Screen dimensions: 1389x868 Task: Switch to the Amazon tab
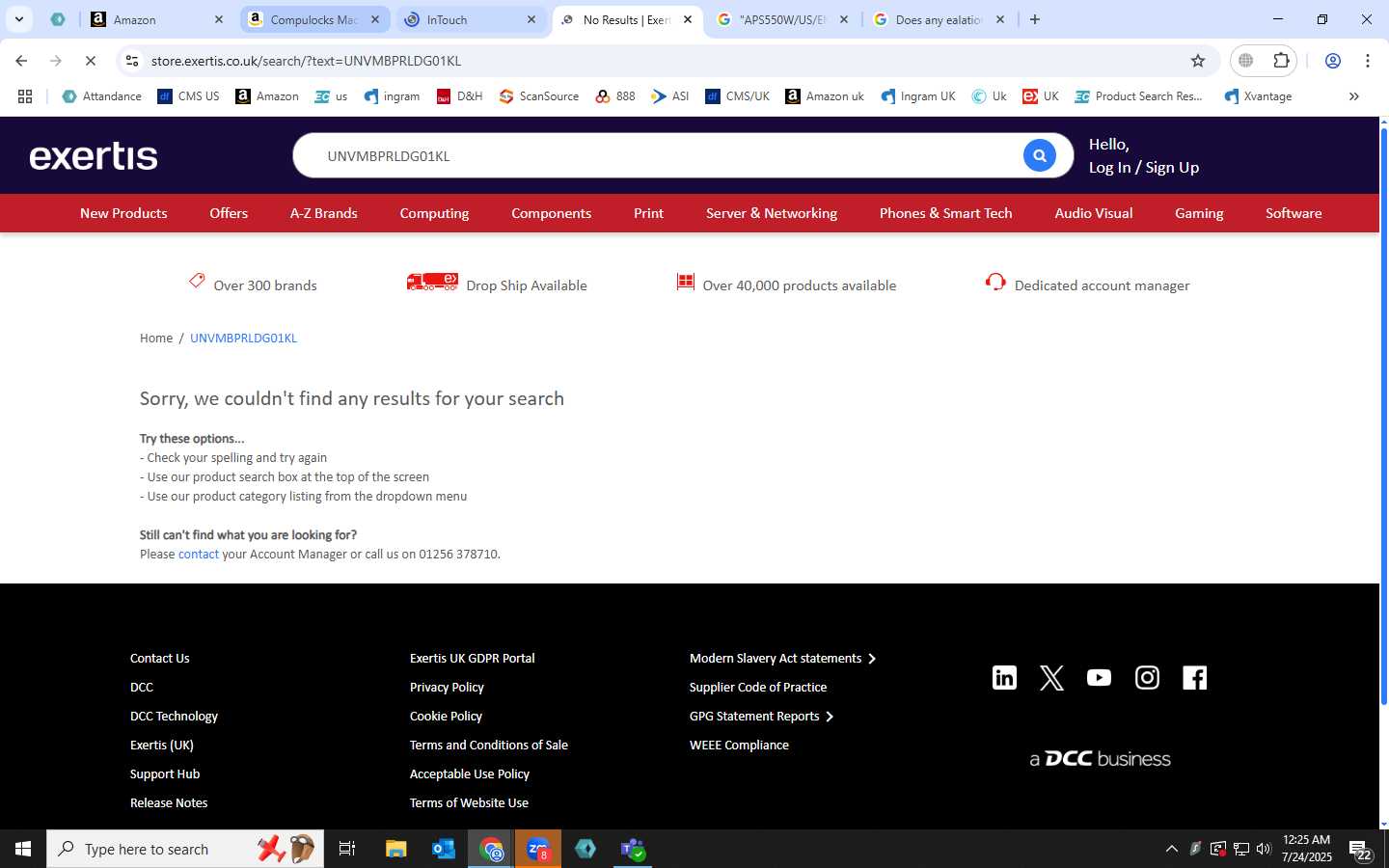(154, 19)
